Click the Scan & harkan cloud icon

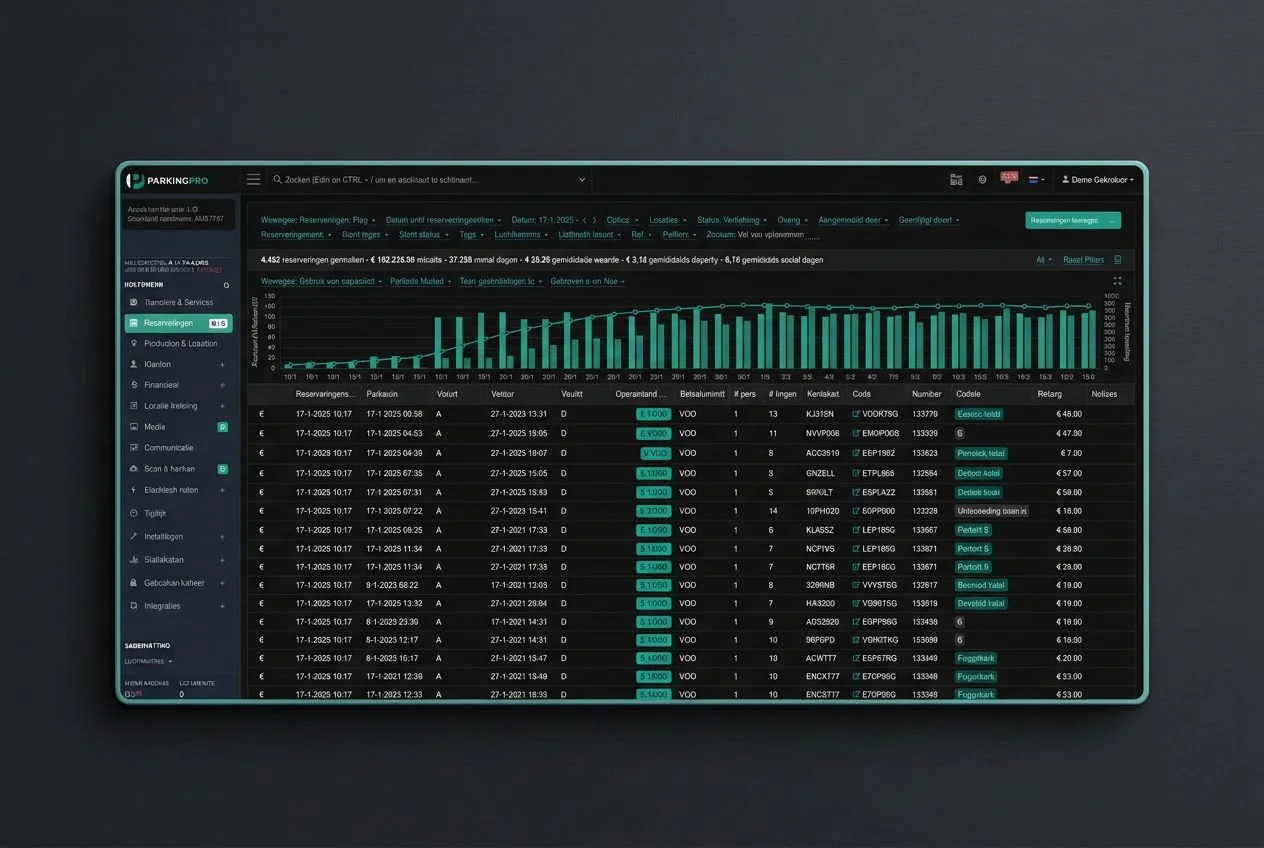click(134, 469)
